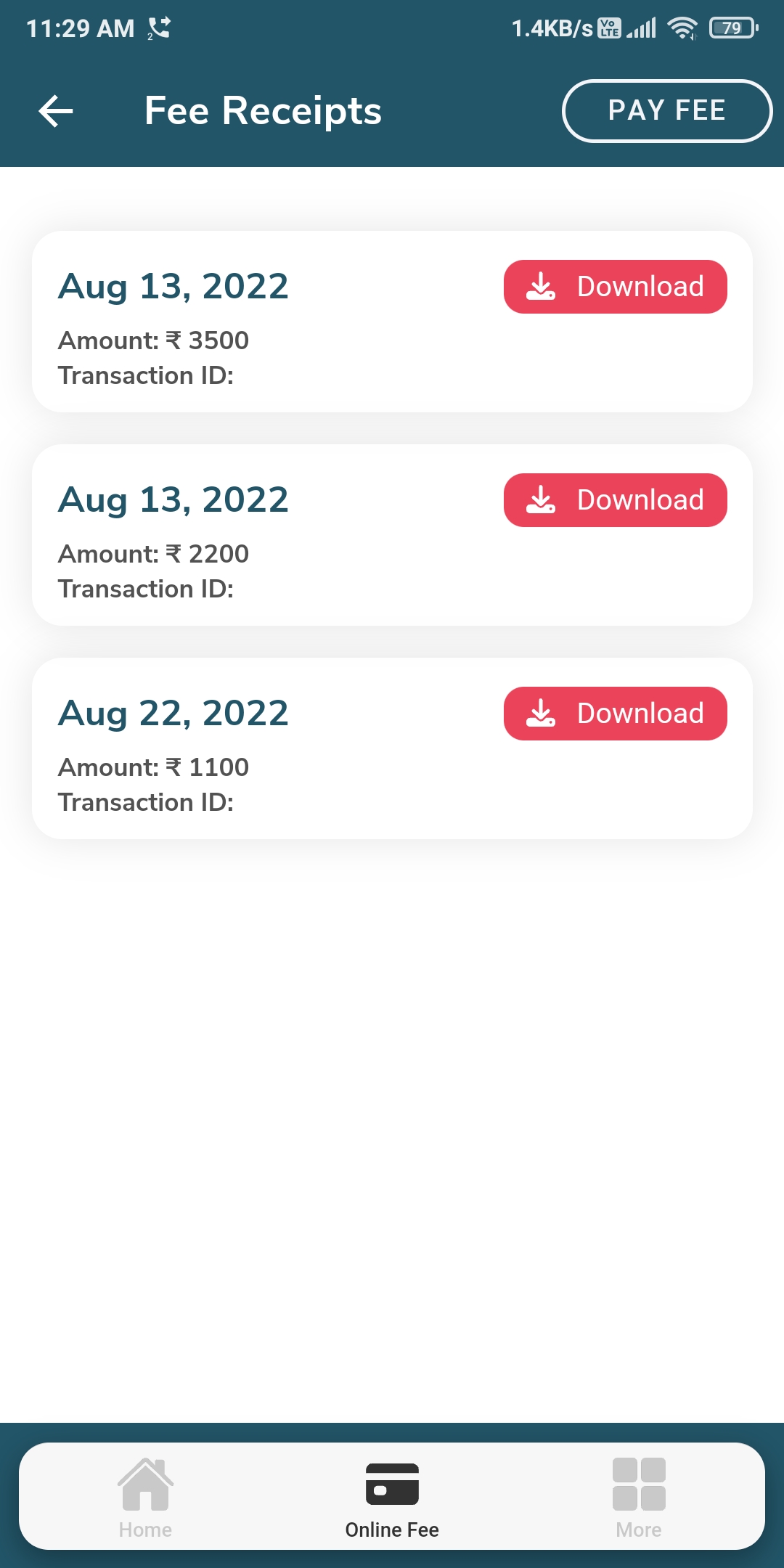Open the More tab
This screenshot has height=1568, width=784.
[639, 1498]
